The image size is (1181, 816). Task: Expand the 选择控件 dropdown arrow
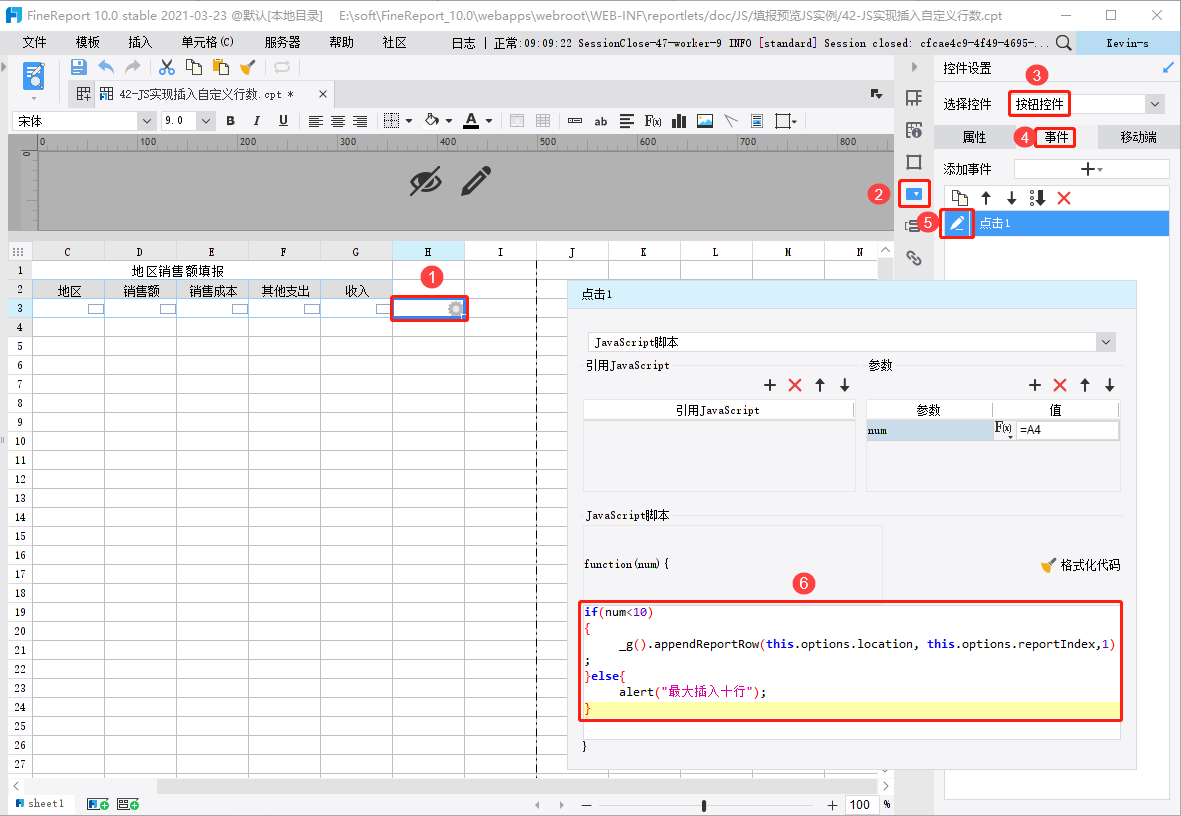(1155, 104)
